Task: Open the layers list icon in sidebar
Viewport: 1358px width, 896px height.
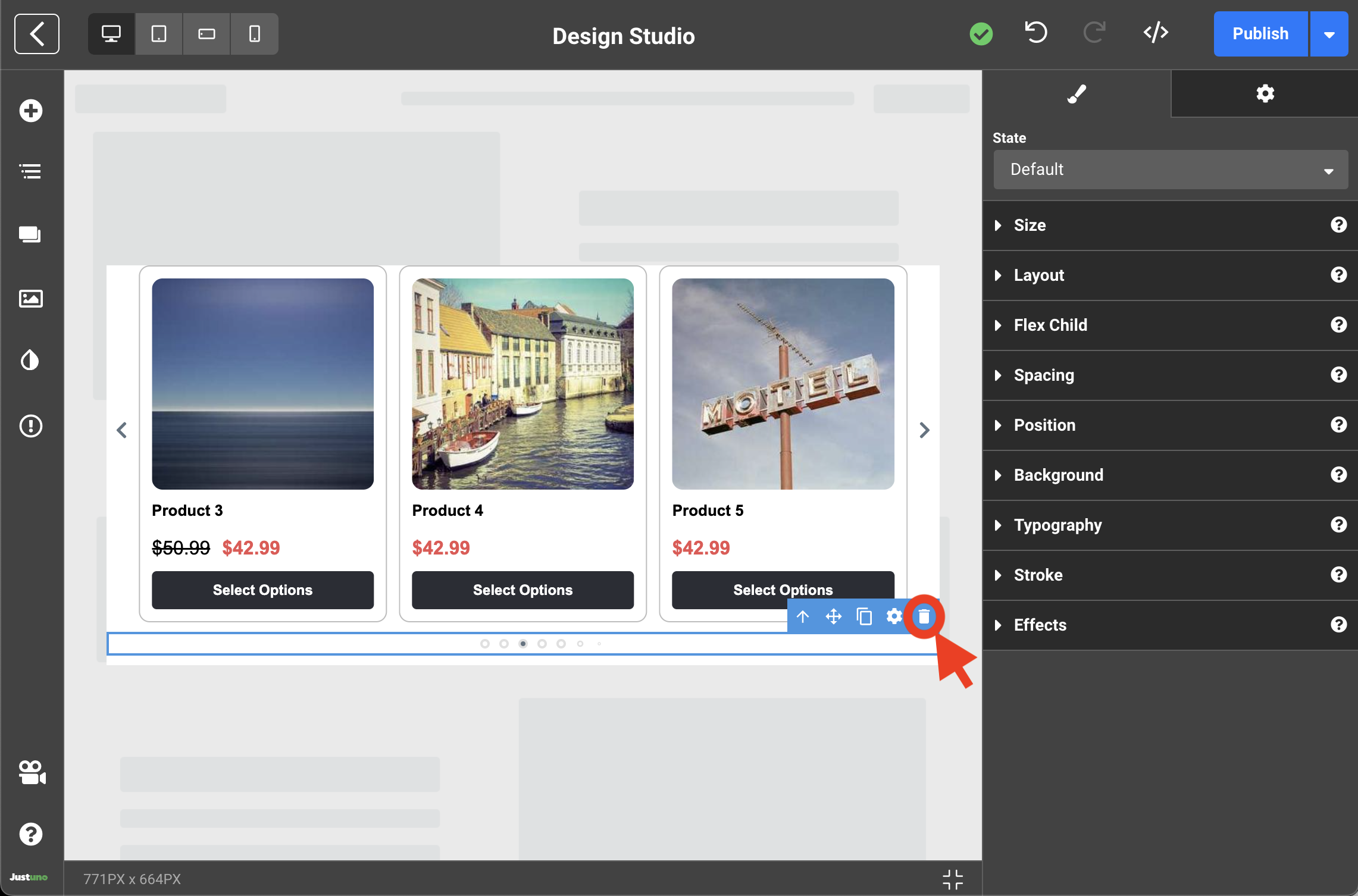Action: pyautogui.click(x=30, y=172)
